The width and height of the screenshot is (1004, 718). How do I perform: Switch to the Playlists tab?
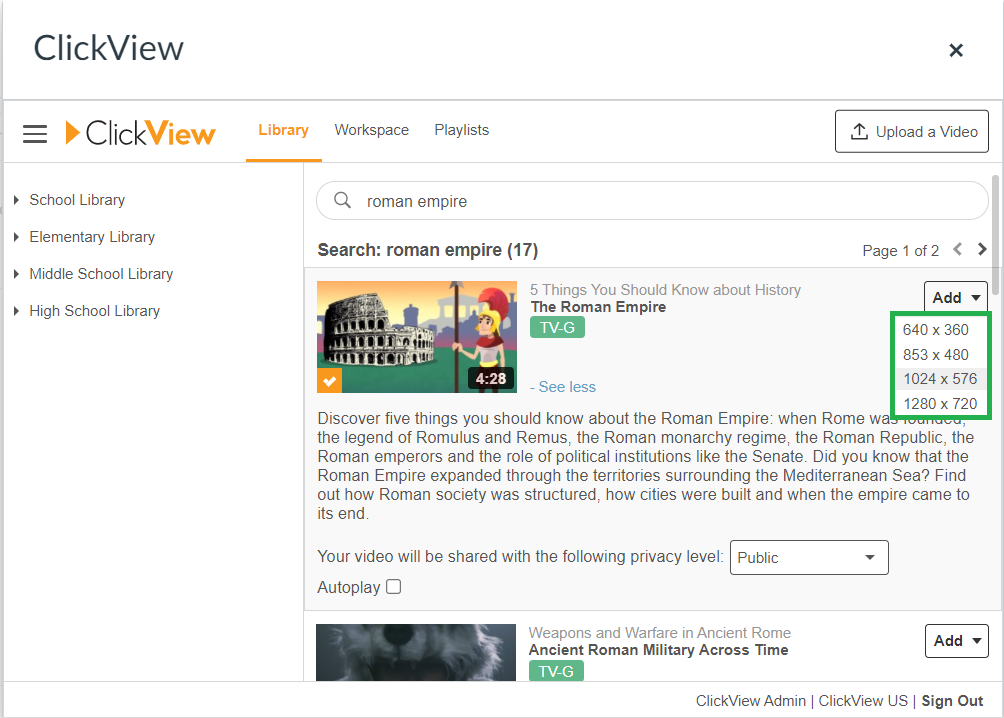click(x=462, y=130)
